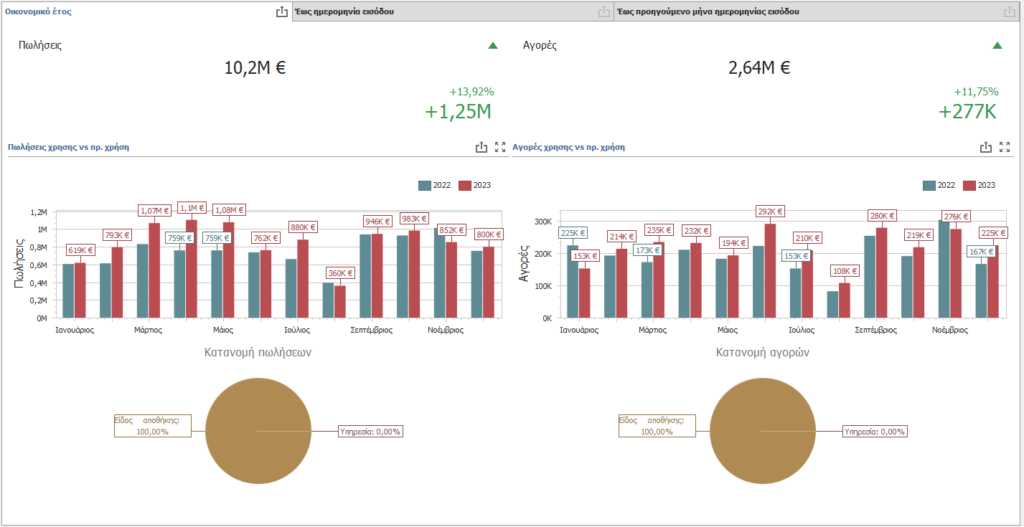Click the Πωλήσεις χρησης vs πρ. χρήση title
The height and width of the screenshot is (527, 1024).
click(68, 148)
